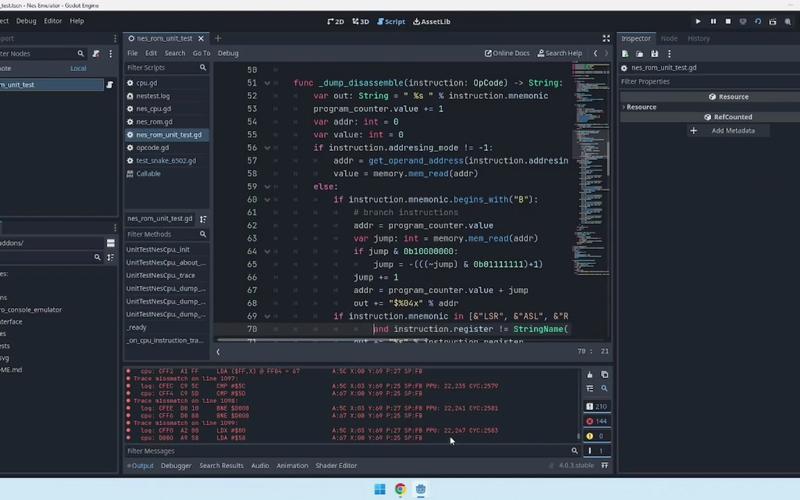This screenshot has width=800, height=500.
Task: Click the code minimap overview
Action: click(x=591, y=168)
